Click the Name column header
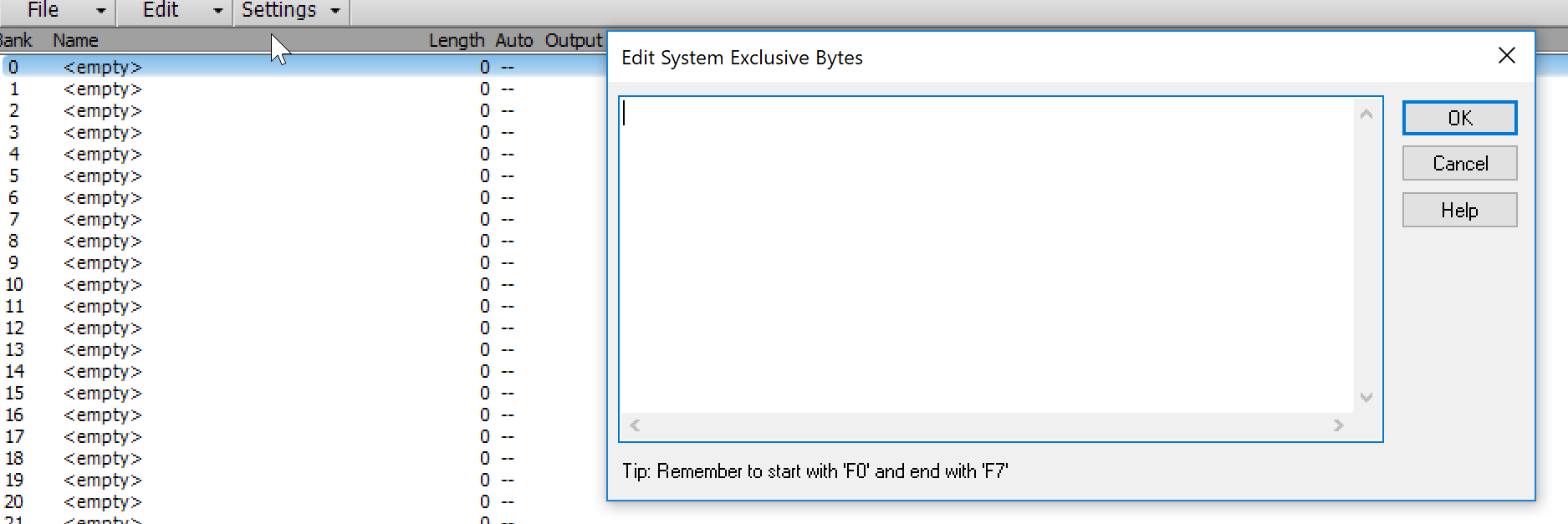Screen dimensions: 1568x524 (x=75, y=40)
